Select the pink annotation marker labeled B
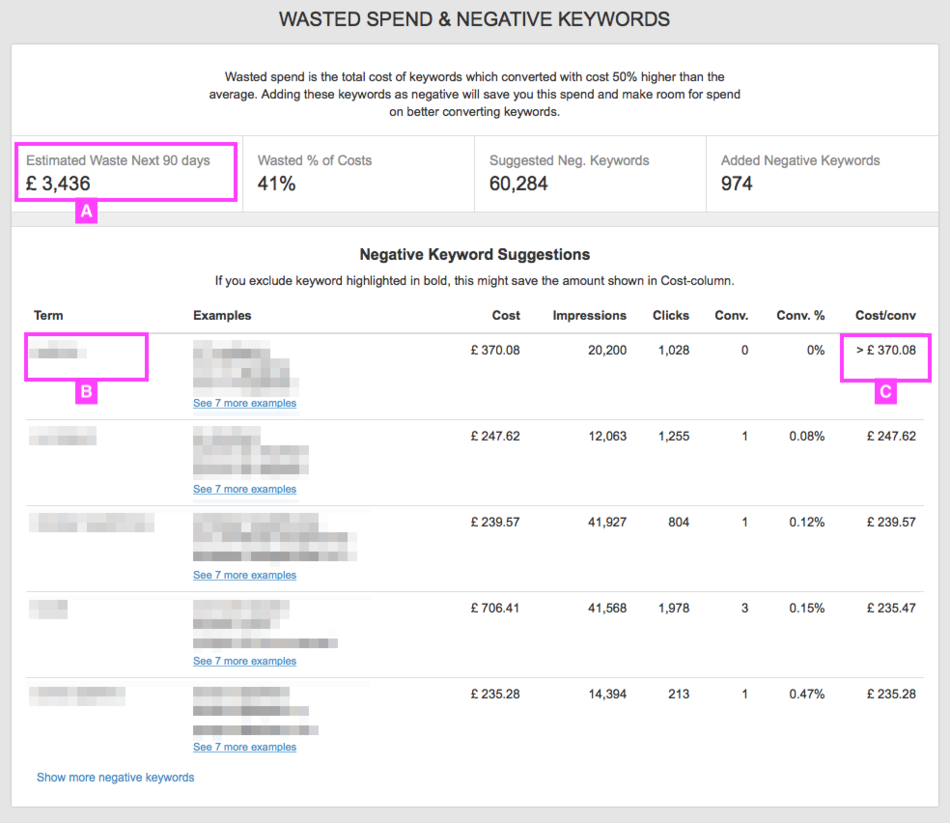The width and height of the screenshot is (950, 823). 86,392
